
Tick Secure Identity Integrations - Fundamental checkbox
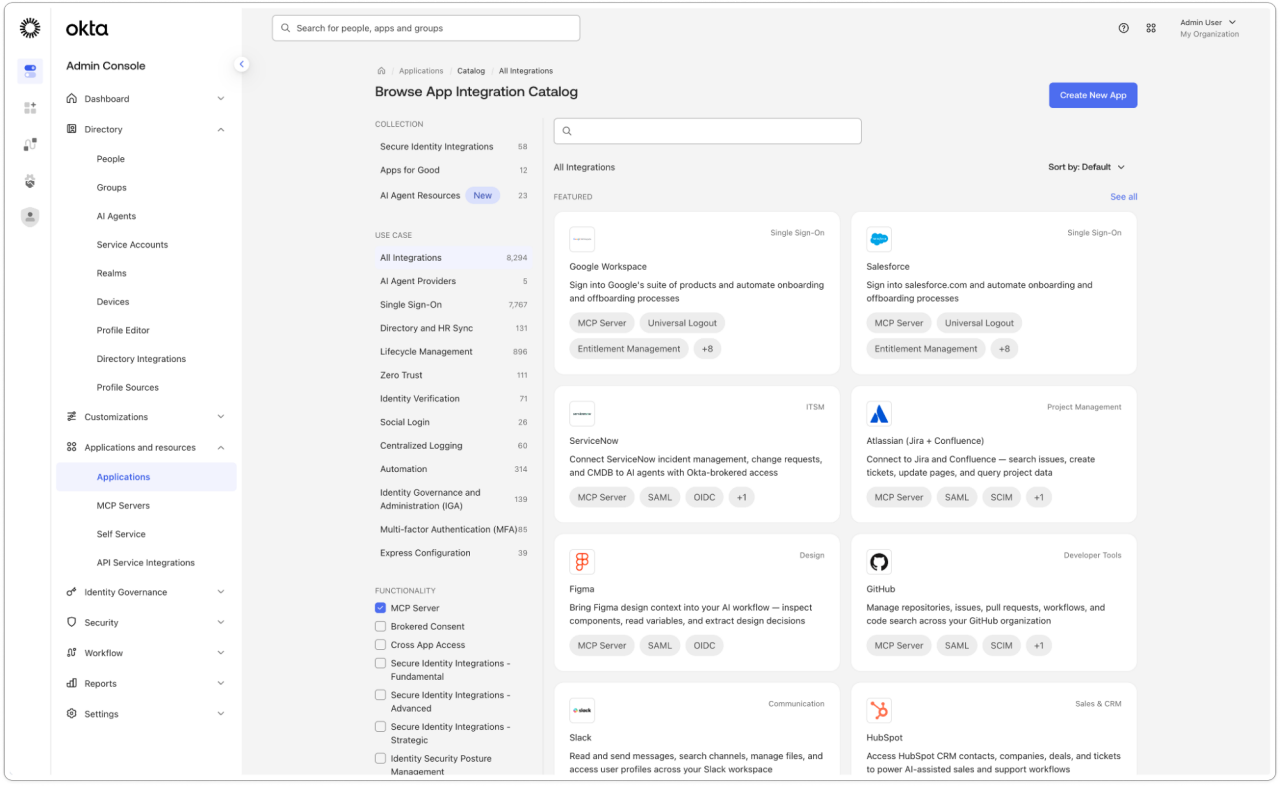click(x=380, y=663)
